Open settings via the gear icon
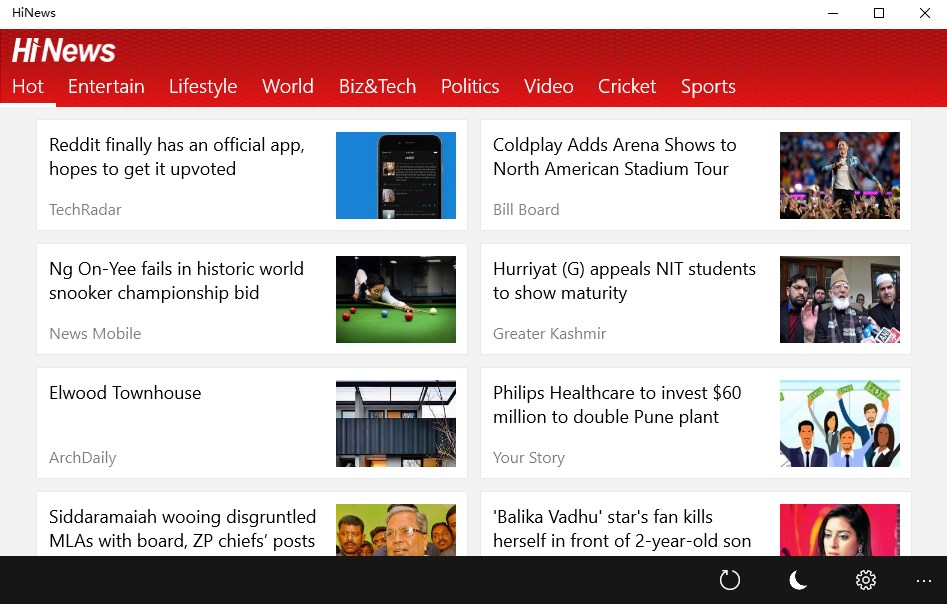947x604 pixels. click(866, 580)
